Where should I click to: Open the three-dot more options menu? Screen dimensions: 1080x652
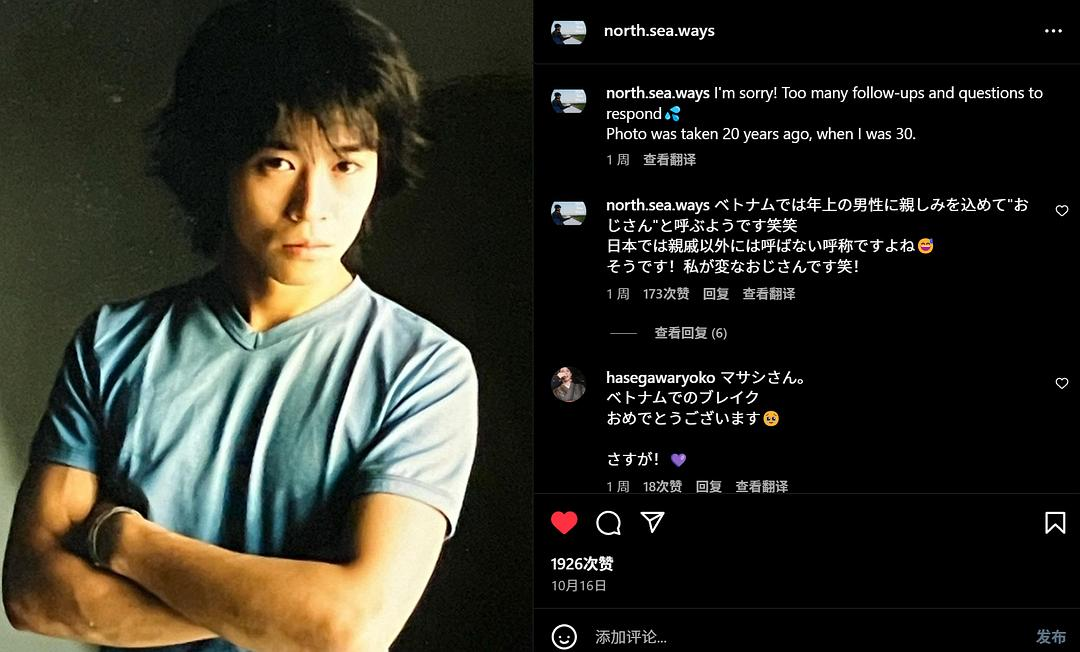tap(1052, 31)
